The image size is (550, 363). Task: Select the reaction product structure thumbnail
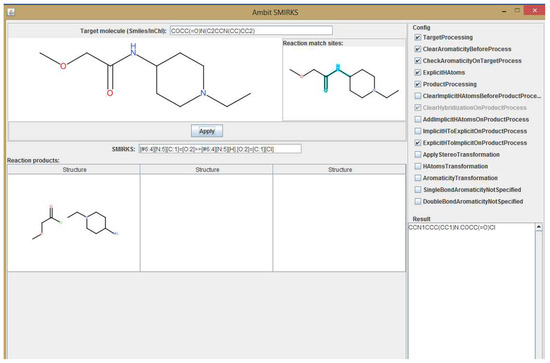[75, 223]
